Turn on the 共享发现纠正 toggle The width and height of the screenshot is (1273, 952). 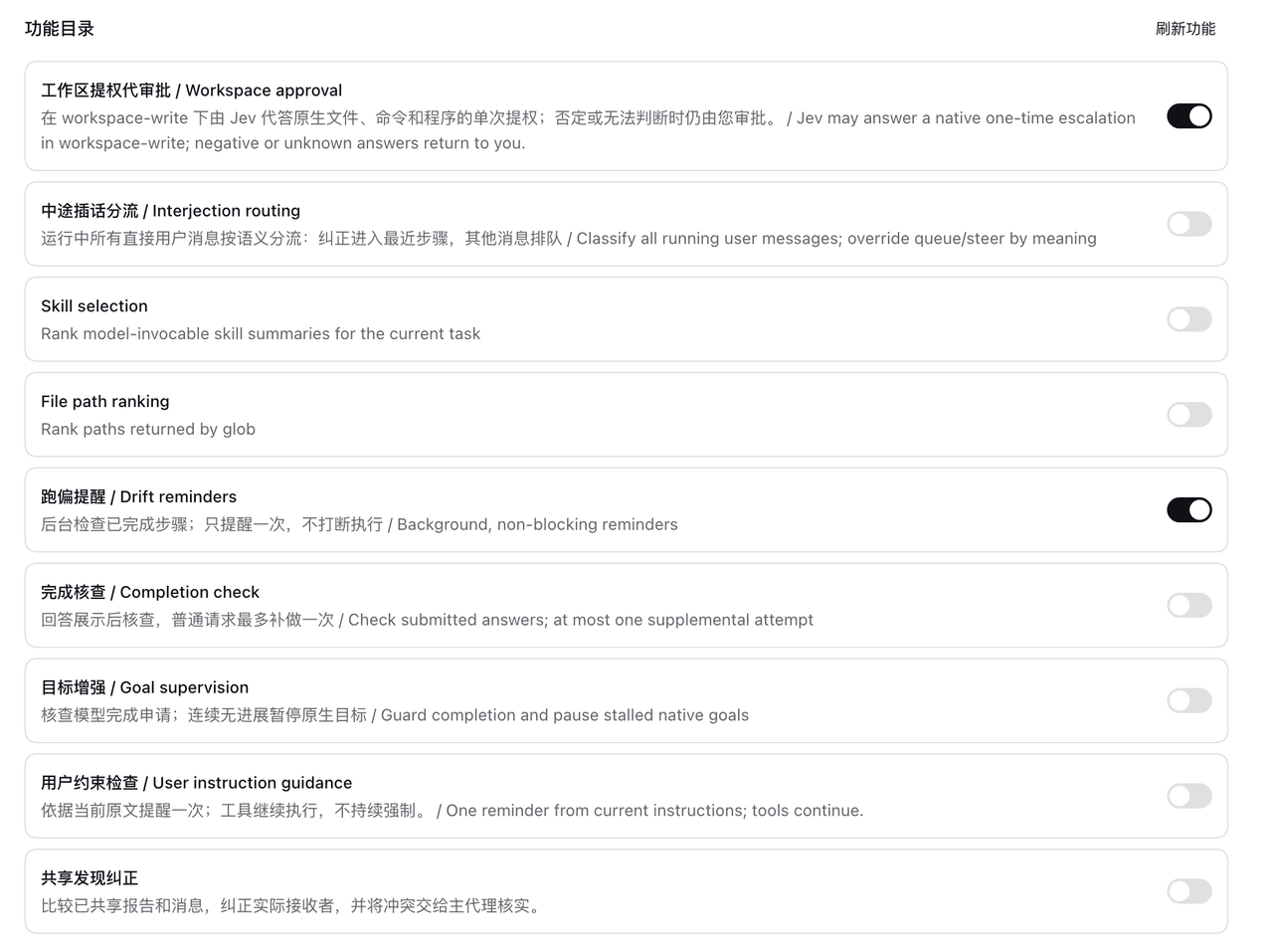[1188, 892]
